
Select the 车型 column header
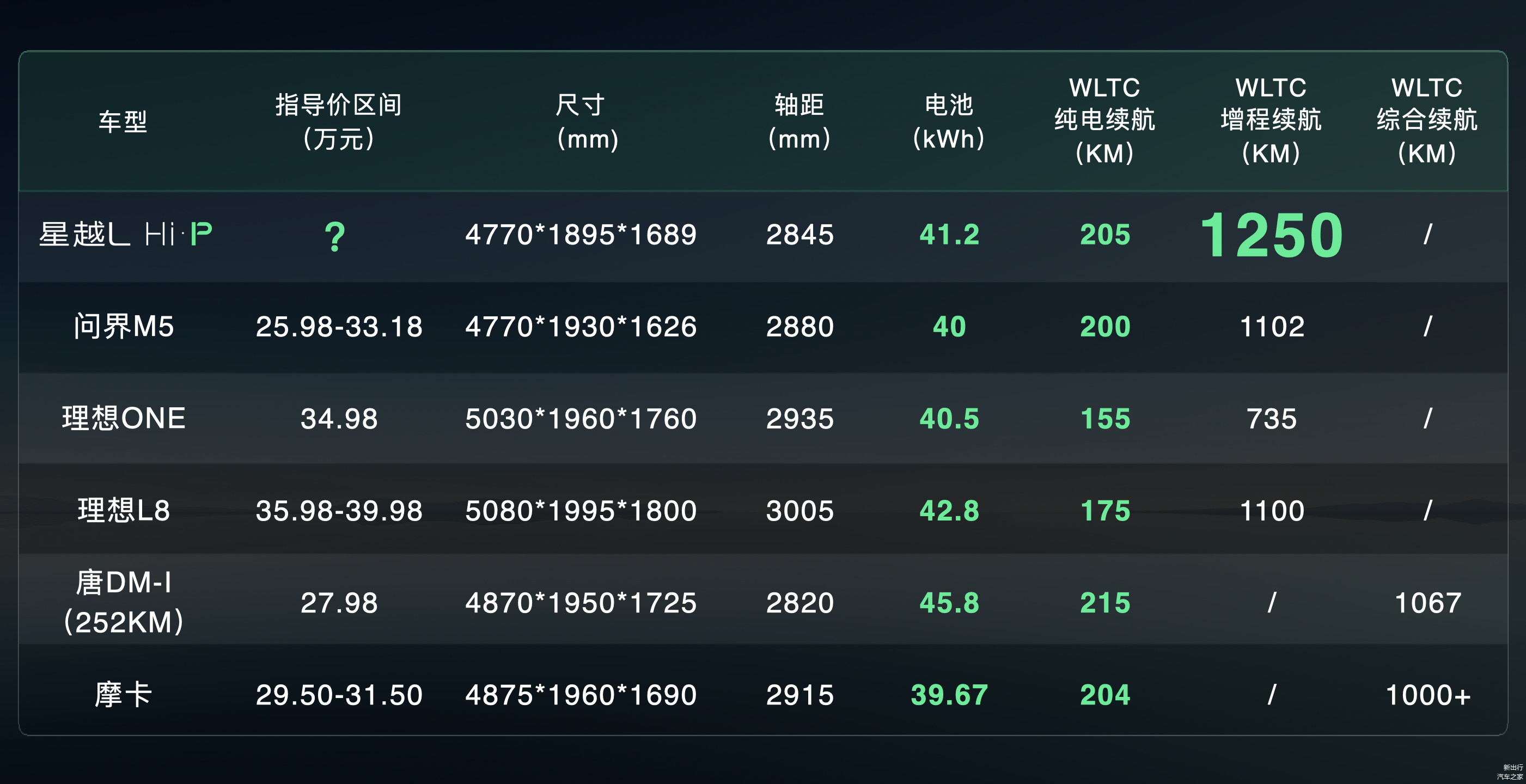click(x=123, y=122)
